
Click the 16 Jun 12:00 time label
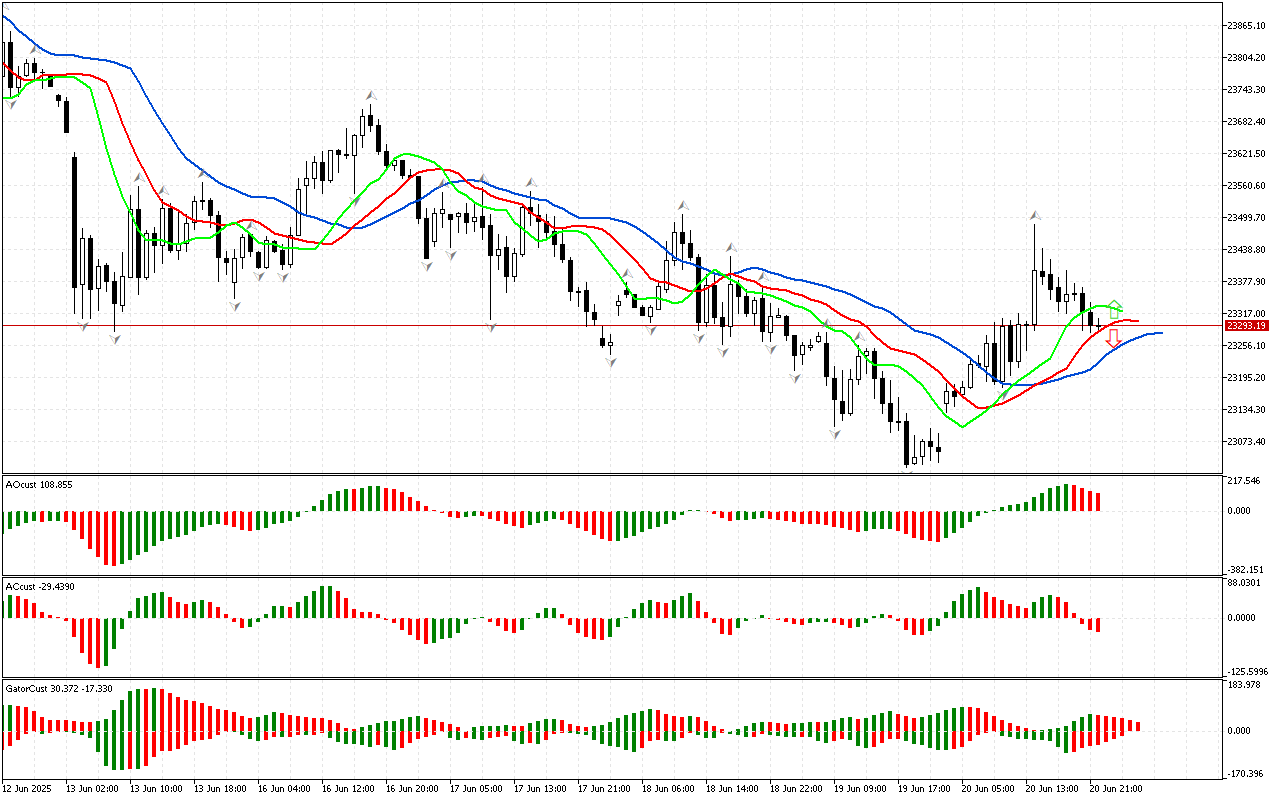[x=349, y=789]
